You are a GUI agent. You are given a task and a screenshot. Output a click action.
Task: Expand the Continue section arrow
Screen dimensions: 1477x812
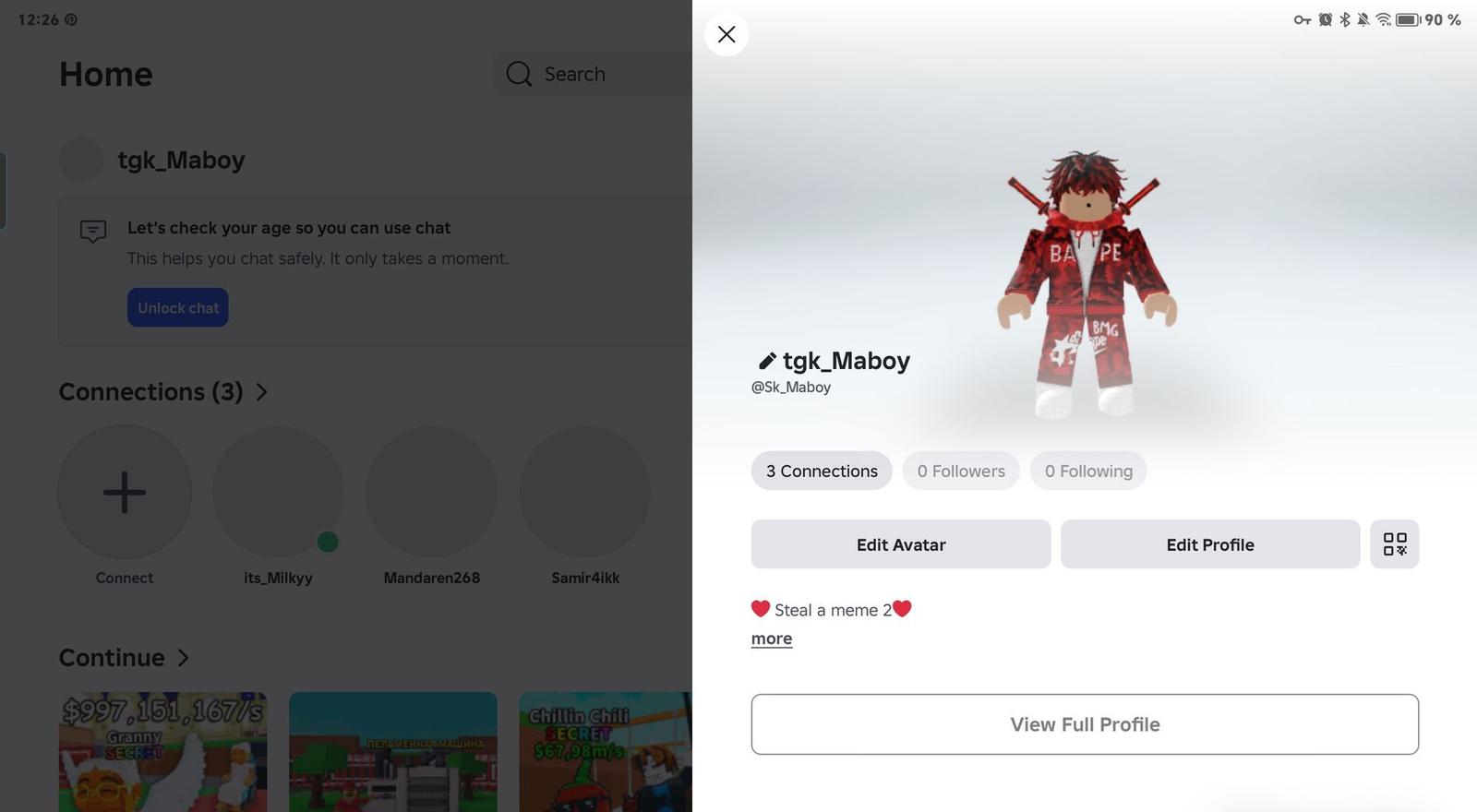[183, 658]
